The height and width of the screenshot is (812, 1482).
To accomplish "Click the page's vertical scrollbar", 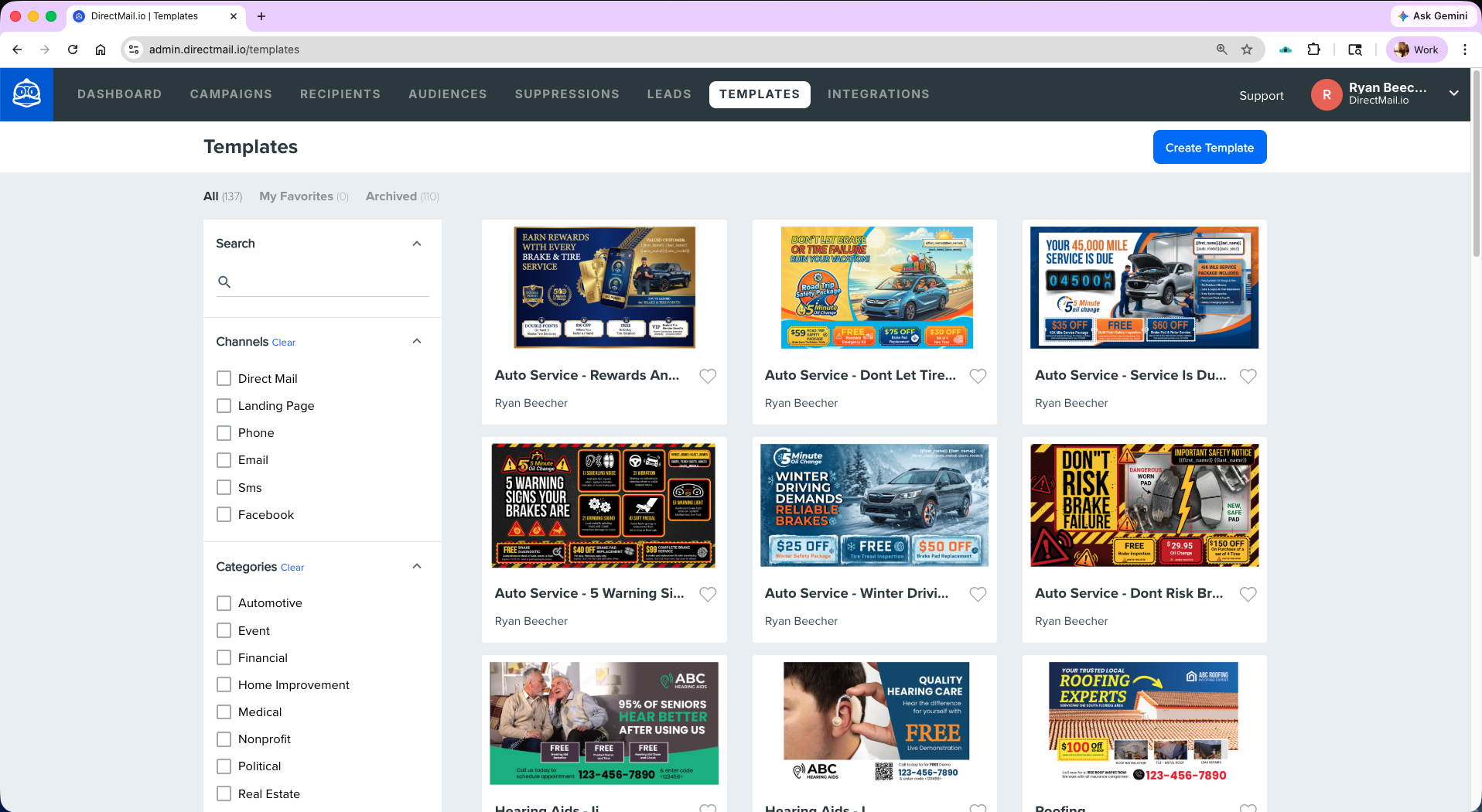I will (1476, 162).
